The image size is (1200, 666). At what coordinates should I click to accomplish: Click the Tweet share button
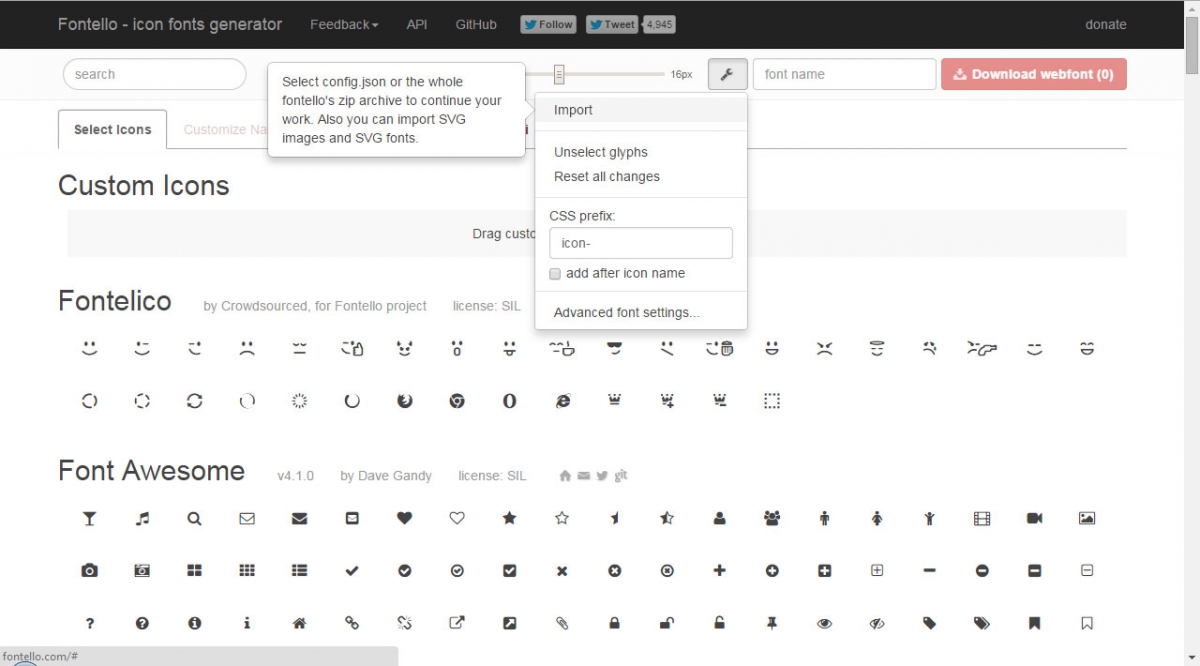(612, 24)
